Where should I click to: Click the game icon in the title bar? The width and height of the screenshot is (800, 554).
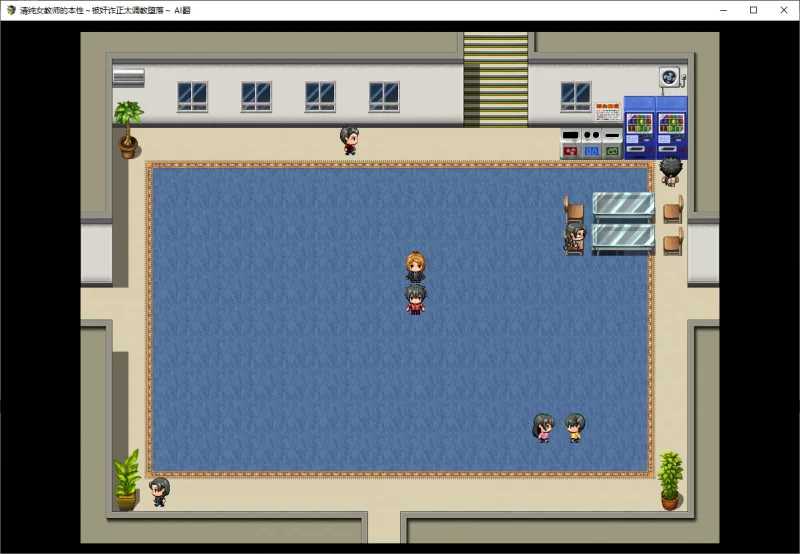[x=11, y=10]
